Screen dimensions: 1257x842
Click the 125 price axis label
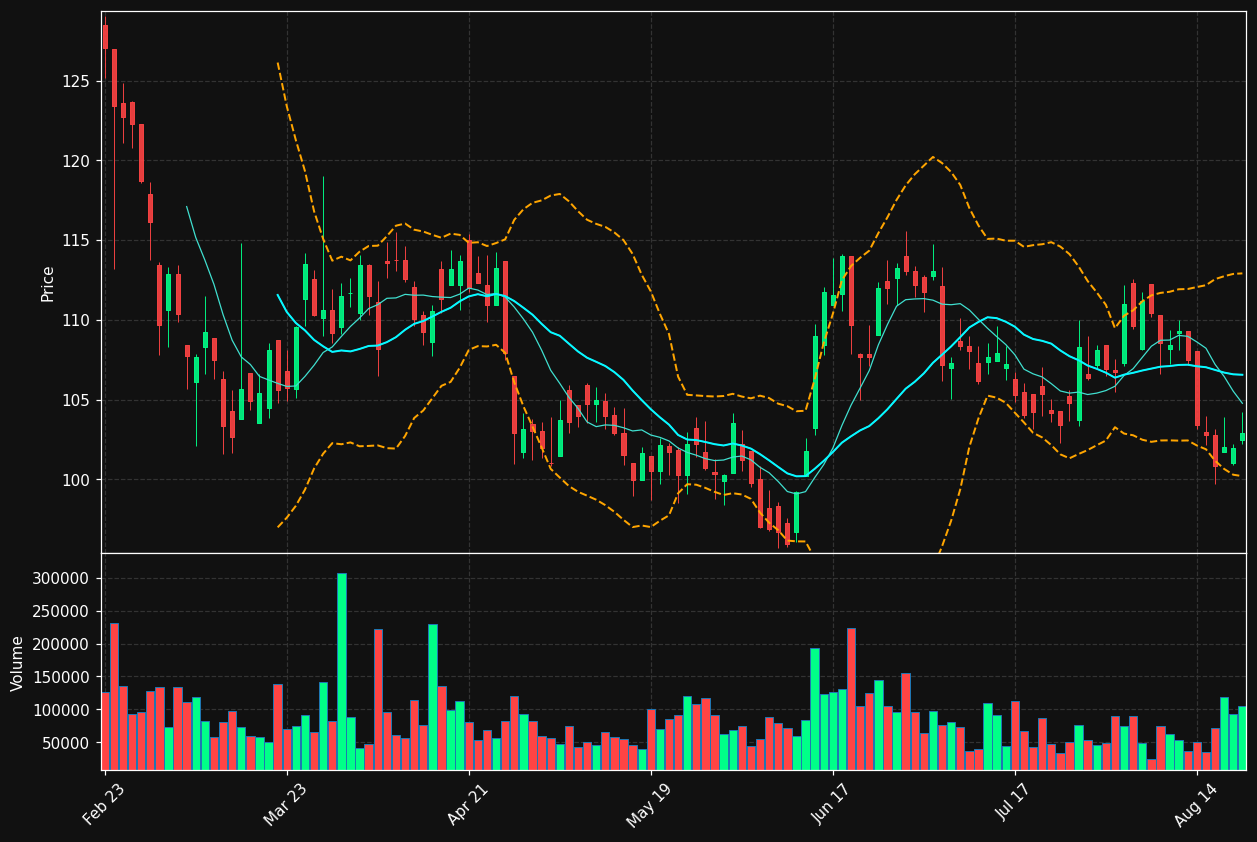point(77,81)
